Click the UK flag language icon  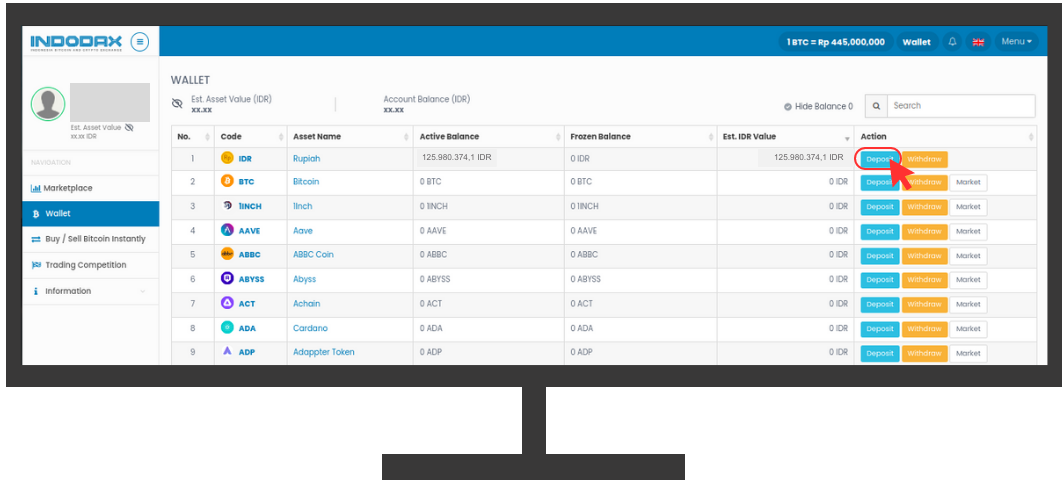click(x=978, y=42)
